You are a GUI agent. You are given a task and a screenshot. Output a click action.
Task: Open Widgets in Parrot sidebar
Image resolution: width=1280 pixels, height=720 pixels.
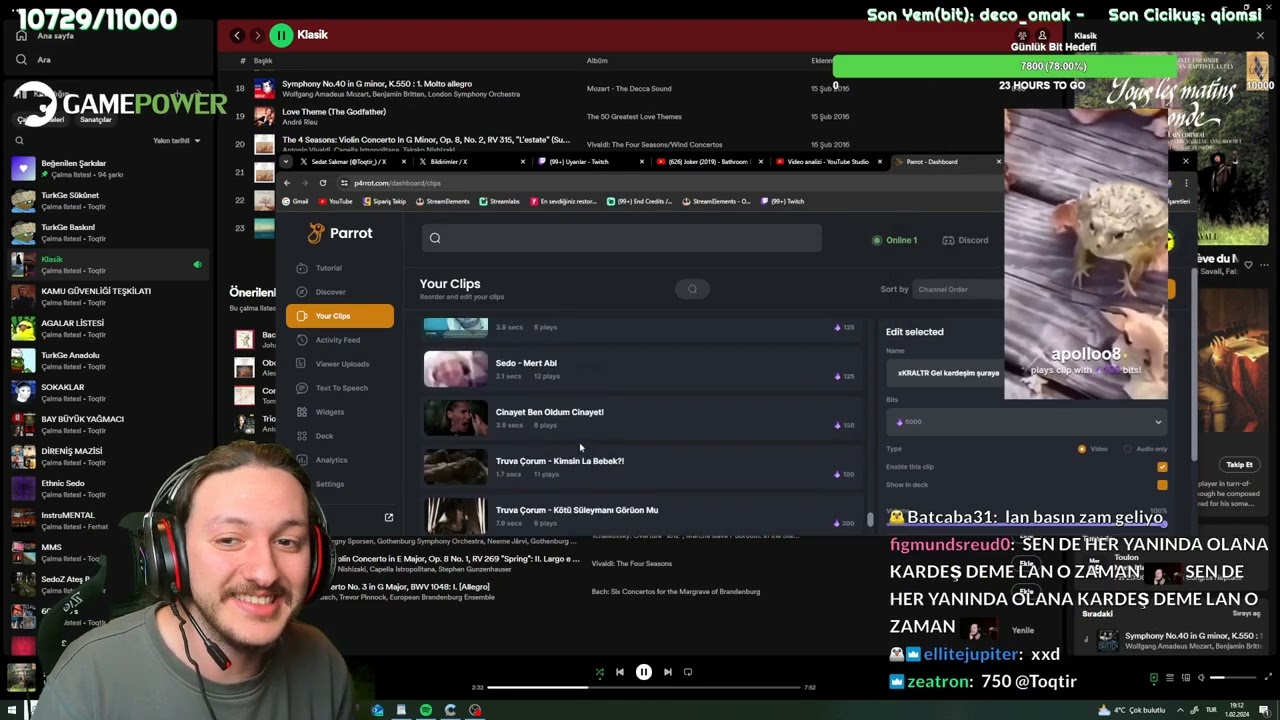[329, 412]
